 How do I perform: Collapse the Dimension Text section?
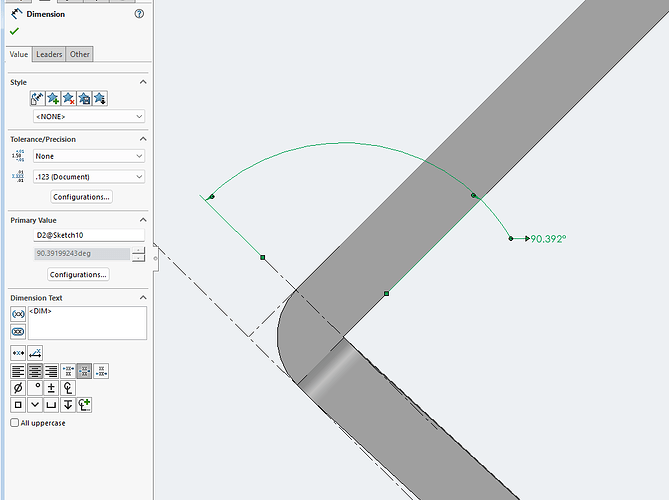click(x=142, y=298)
